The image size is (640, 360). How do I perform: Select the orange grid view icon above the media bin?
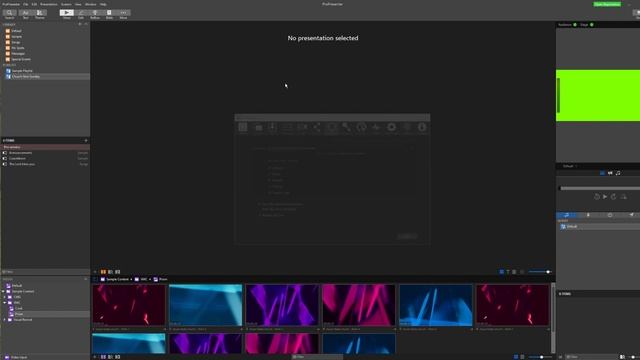pyautogui.click(x=103, y=272)
